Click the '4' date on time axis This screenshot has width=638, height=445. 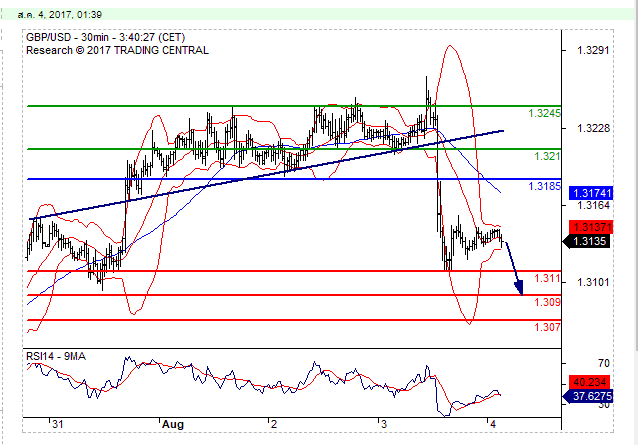coord(493,425)
